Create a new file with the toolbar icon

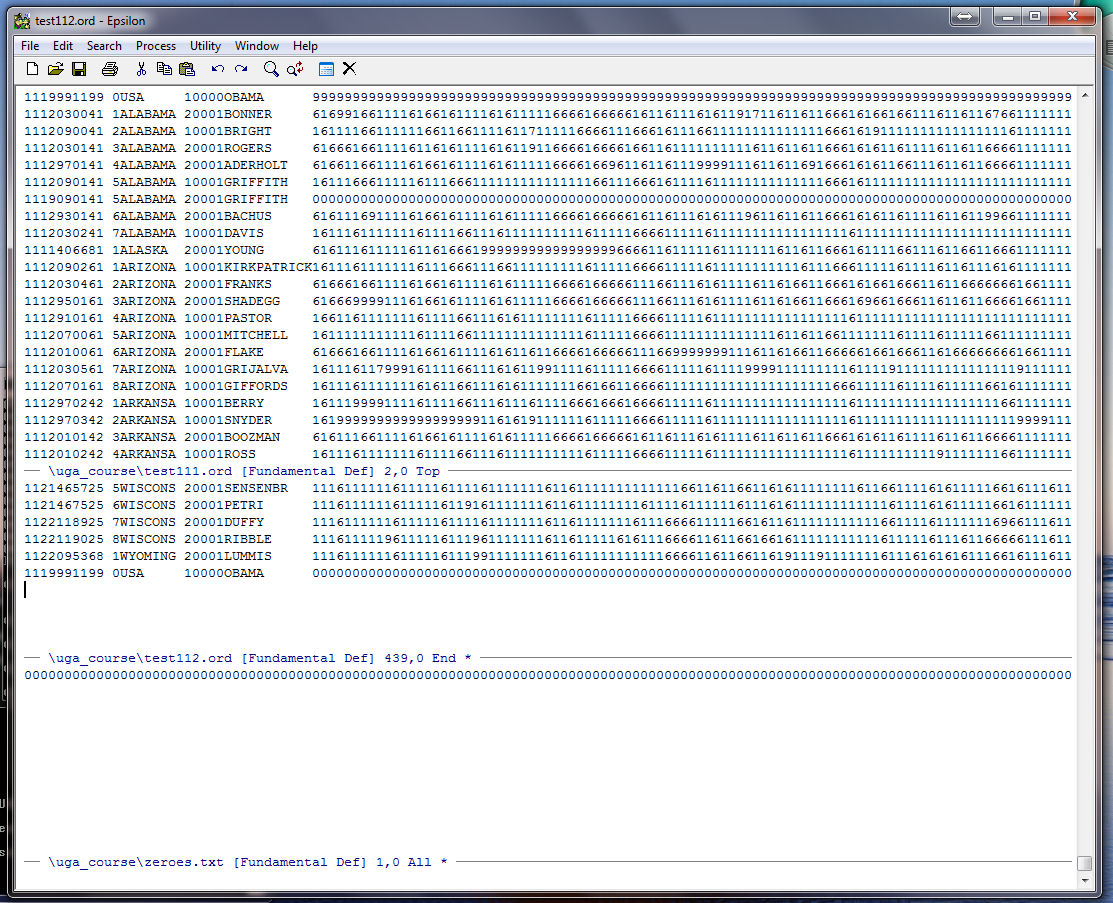tap(32, 69)
